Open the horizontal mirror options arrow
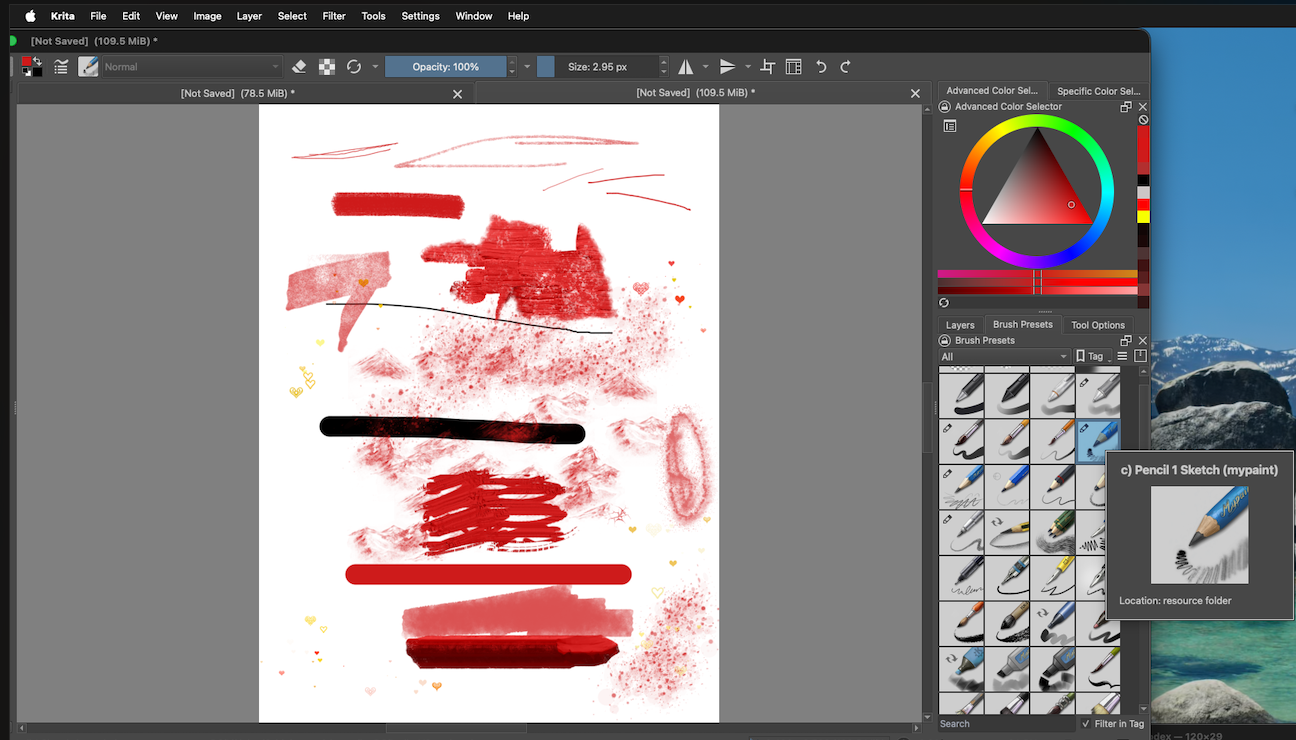The width and height of the screenshot is (1296, 740). (706, 67)
